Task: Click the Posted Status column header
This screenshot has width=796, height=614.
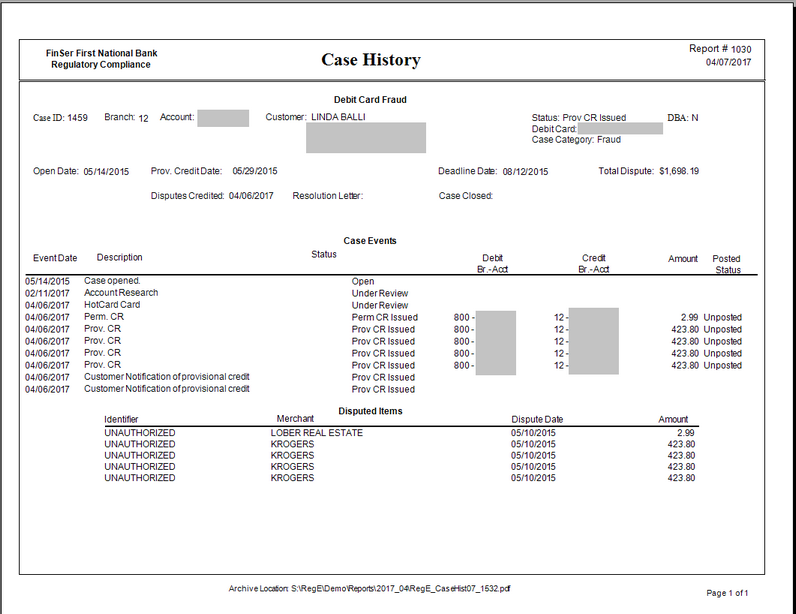Action: pyautogui.click(x=727, y=264)
